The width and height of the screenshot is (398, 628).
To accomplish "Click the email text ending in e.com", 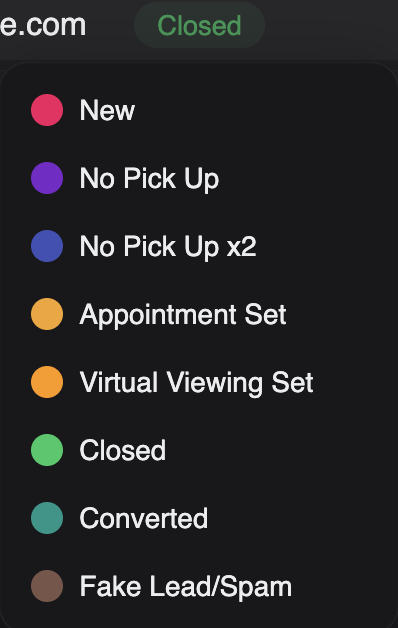I will coord(43,25).
